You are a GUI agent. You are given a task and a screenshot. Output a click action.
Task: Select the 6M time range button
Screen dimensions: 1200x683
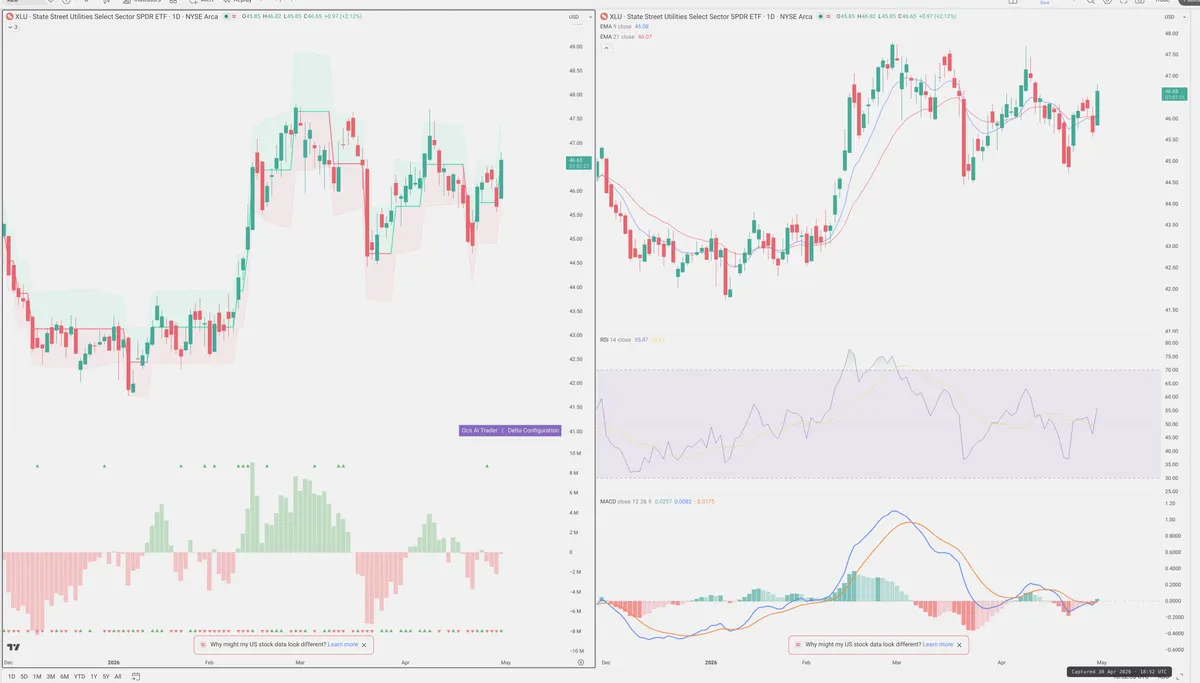pos(64,676)
